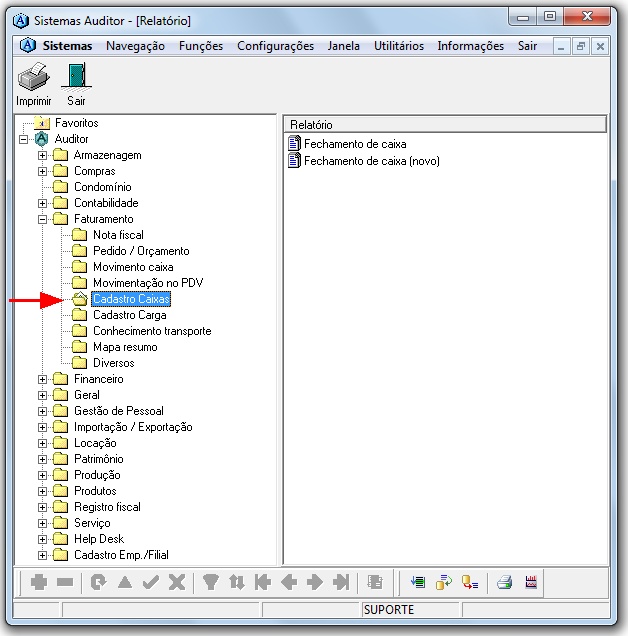The height and width of the screenshot is (636, 628).
Task: Click the yellow cylinder with red arrow icon
Action: point(470,582)
